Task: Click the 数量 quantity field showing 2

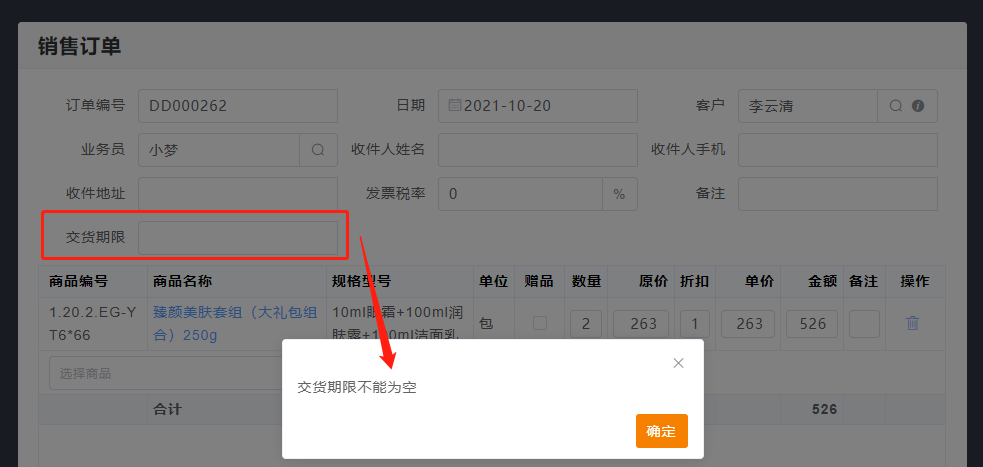Action: (585, 324)
